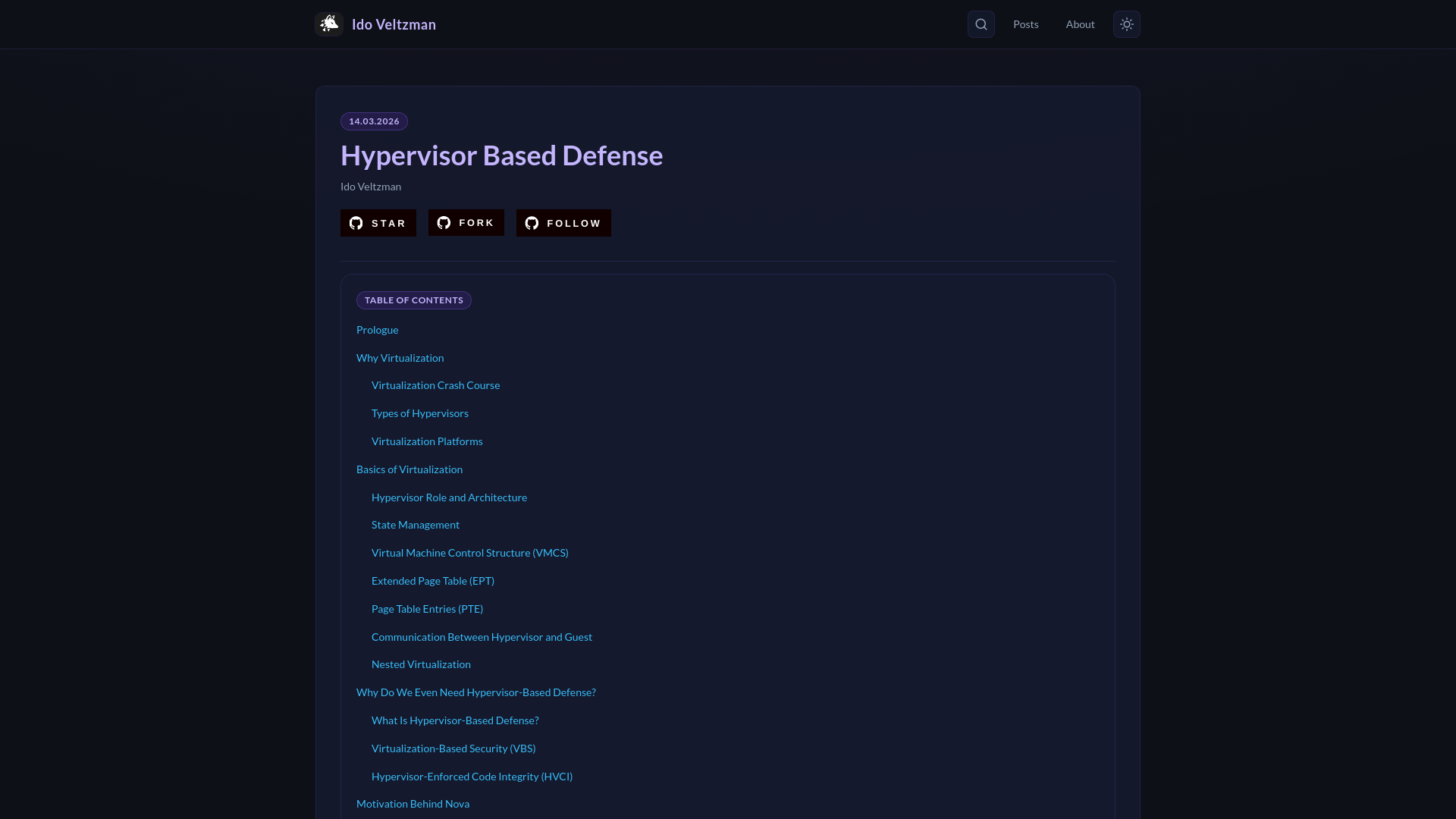Viewport: 1456px width, 819px height.
Task: Open Hypervisor-Enforced Code Integrity (HVCI) link
Action: point(472,777)
